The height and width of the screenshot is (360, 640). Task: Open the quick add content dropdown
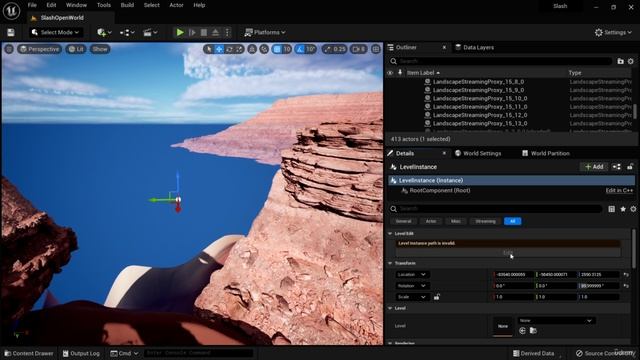104,32
